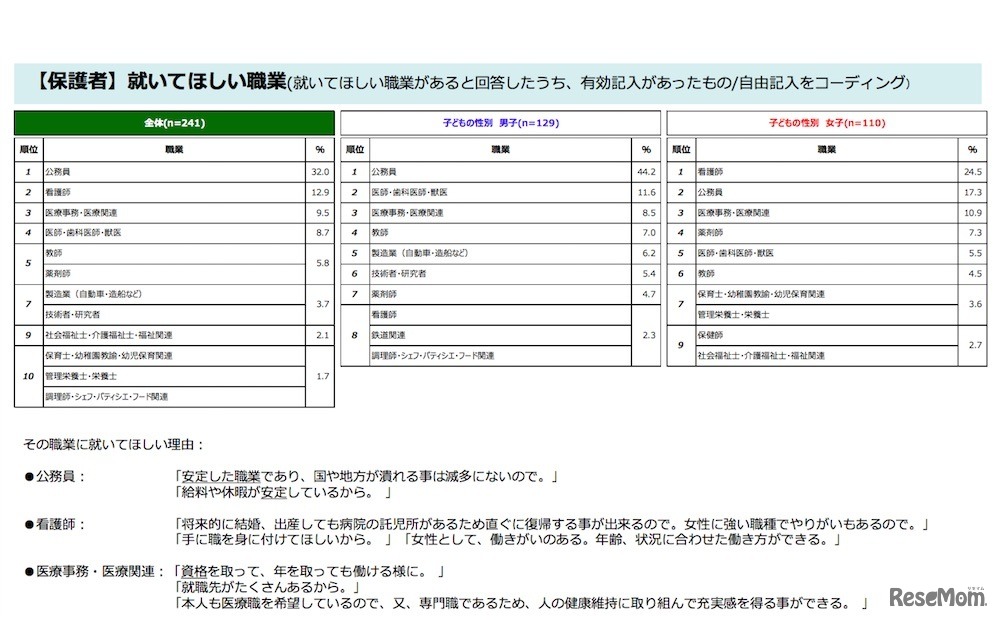Click the 5.5 percentage value
Image resolution: width=1000 pixels, height=620 pixels.
point(973,253)
